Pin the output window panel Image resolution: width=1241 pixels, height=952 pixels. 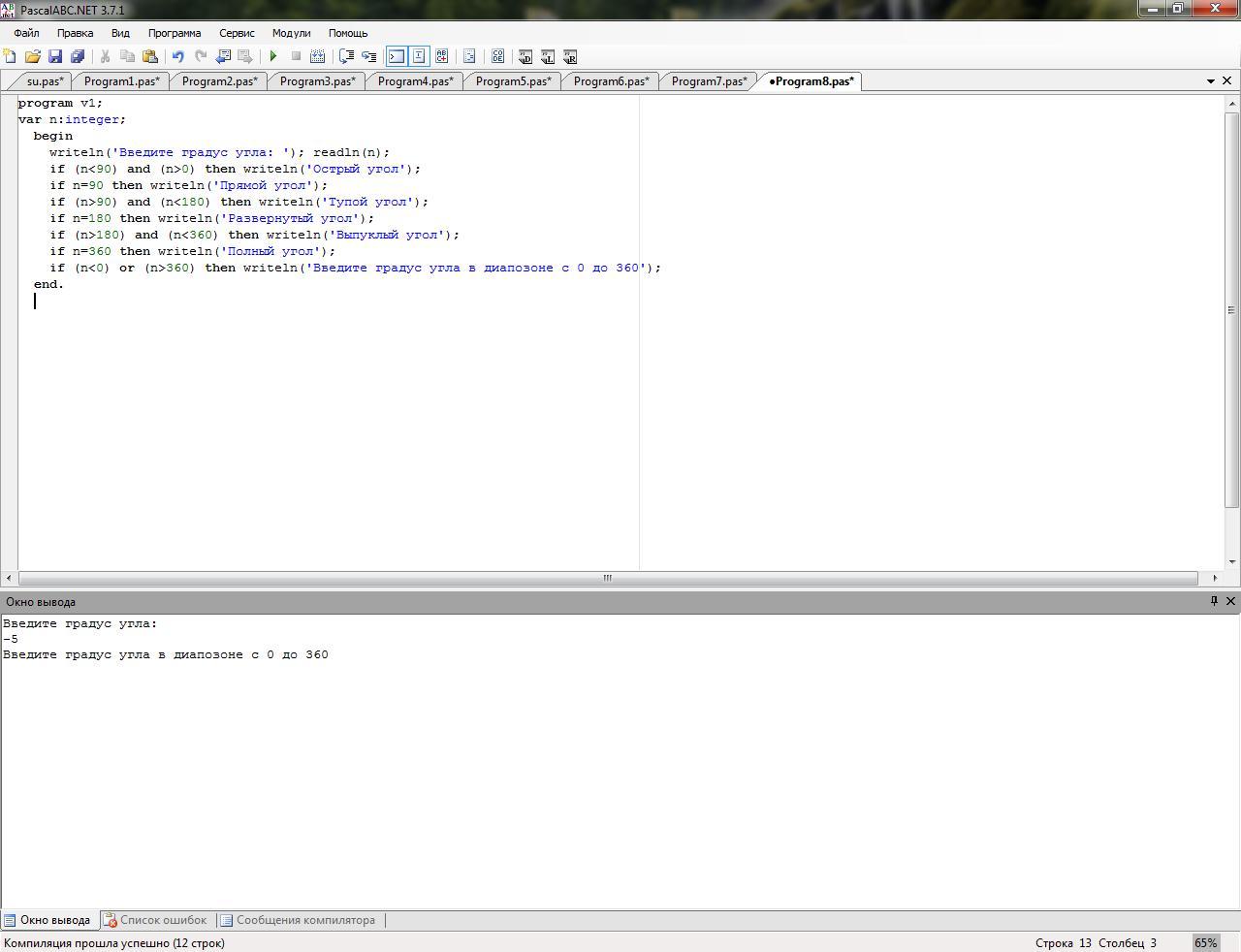pyautogui.click(x=1213, y=601)
